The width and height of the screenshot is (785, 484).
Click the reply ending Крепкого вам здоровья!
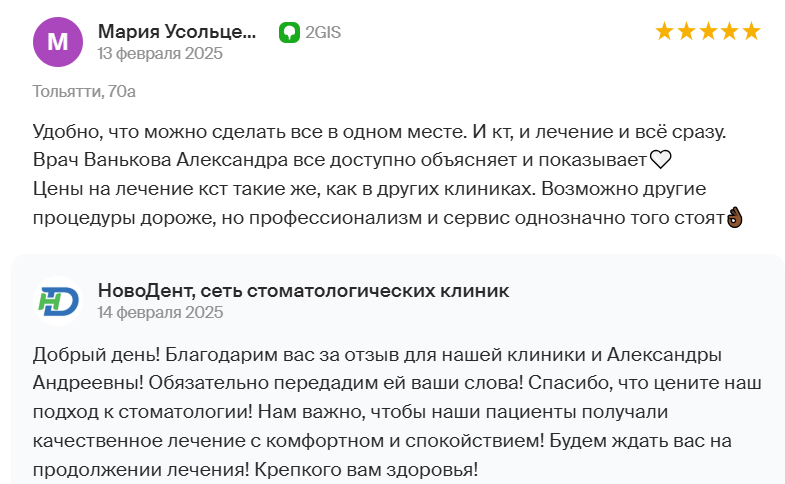(366, 469)
